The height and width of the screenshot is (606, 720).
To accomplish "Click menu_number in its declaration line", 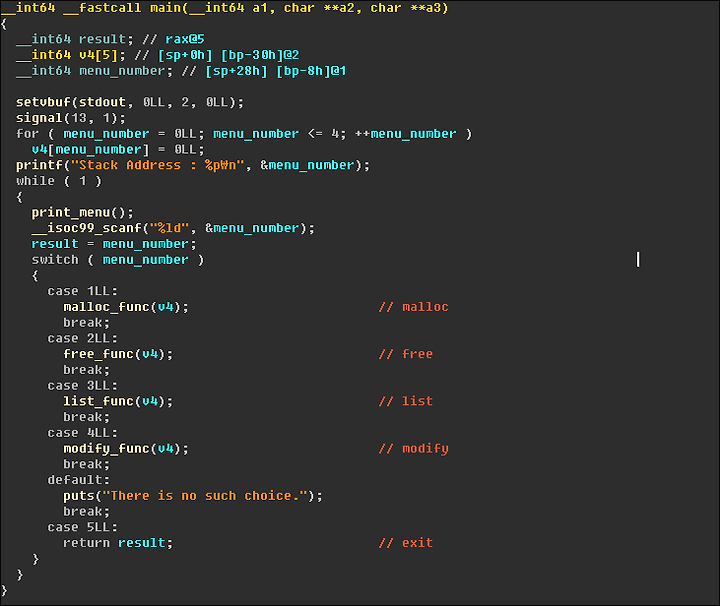I will tap(122, 71).
